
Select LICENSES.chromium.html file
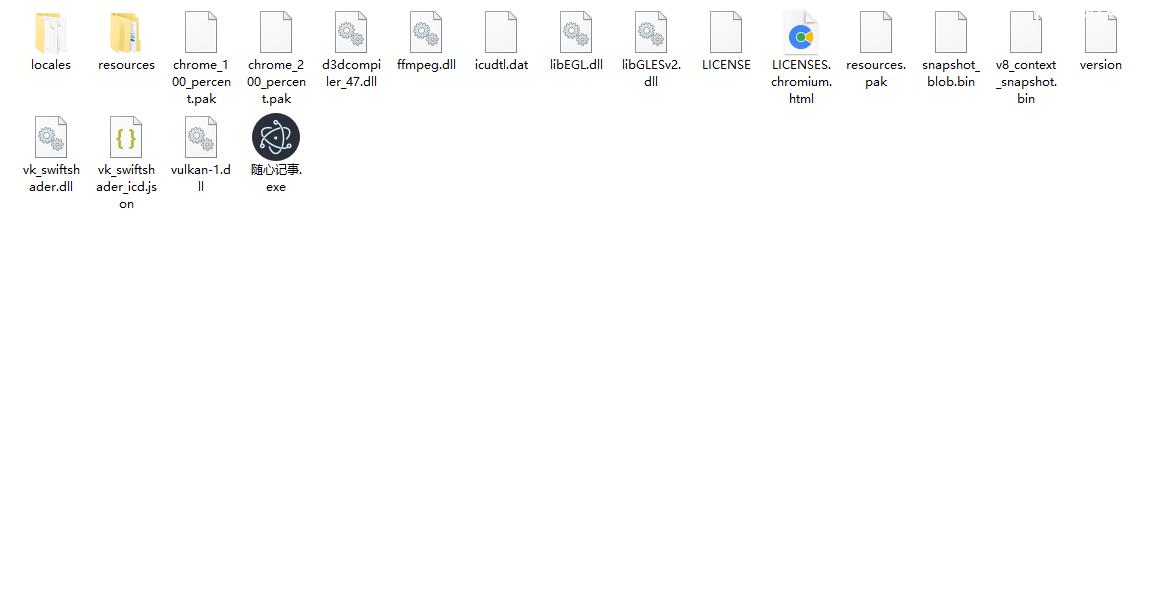[x=801, y=34]
